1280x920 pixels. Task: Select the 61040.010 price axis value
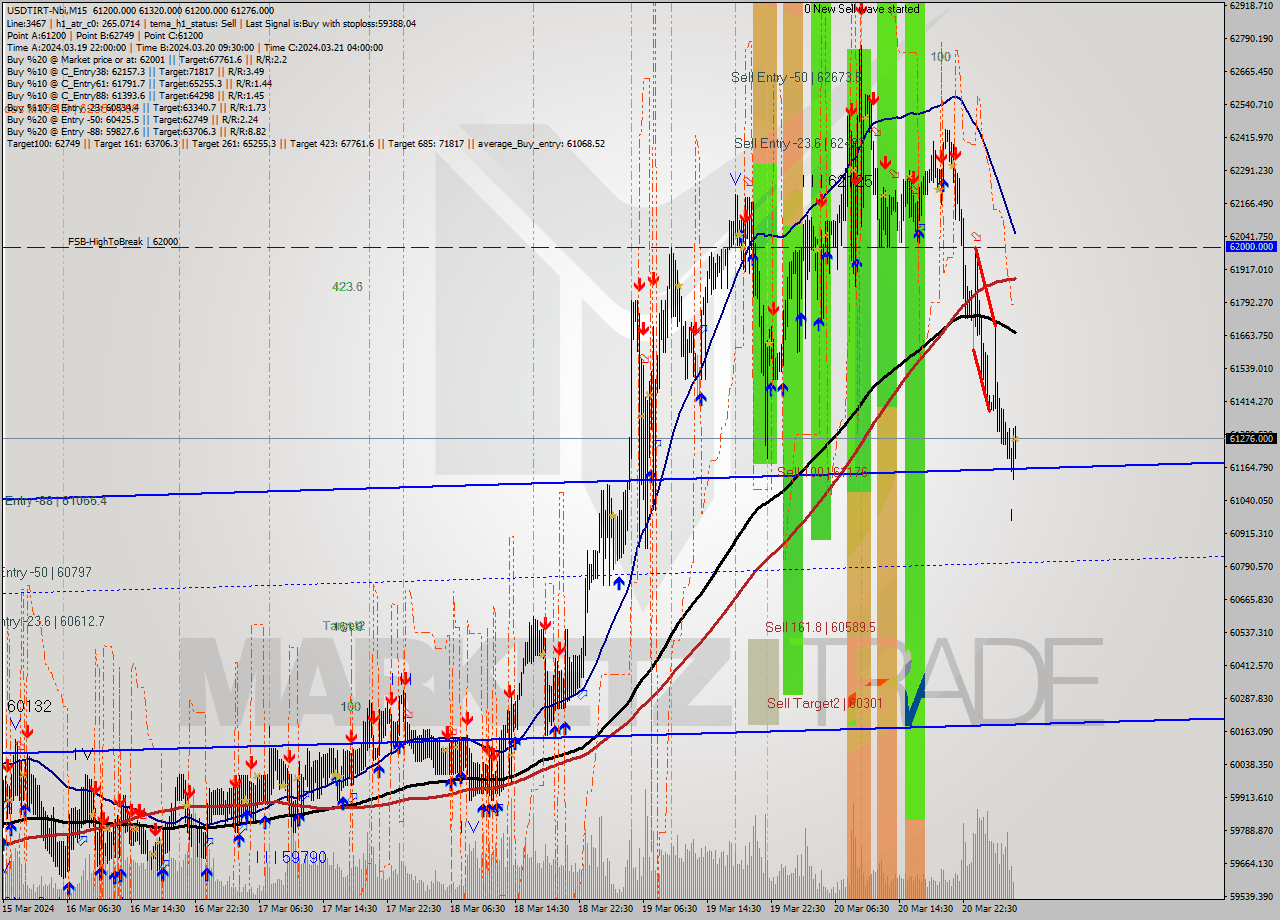click(1251, 500)
